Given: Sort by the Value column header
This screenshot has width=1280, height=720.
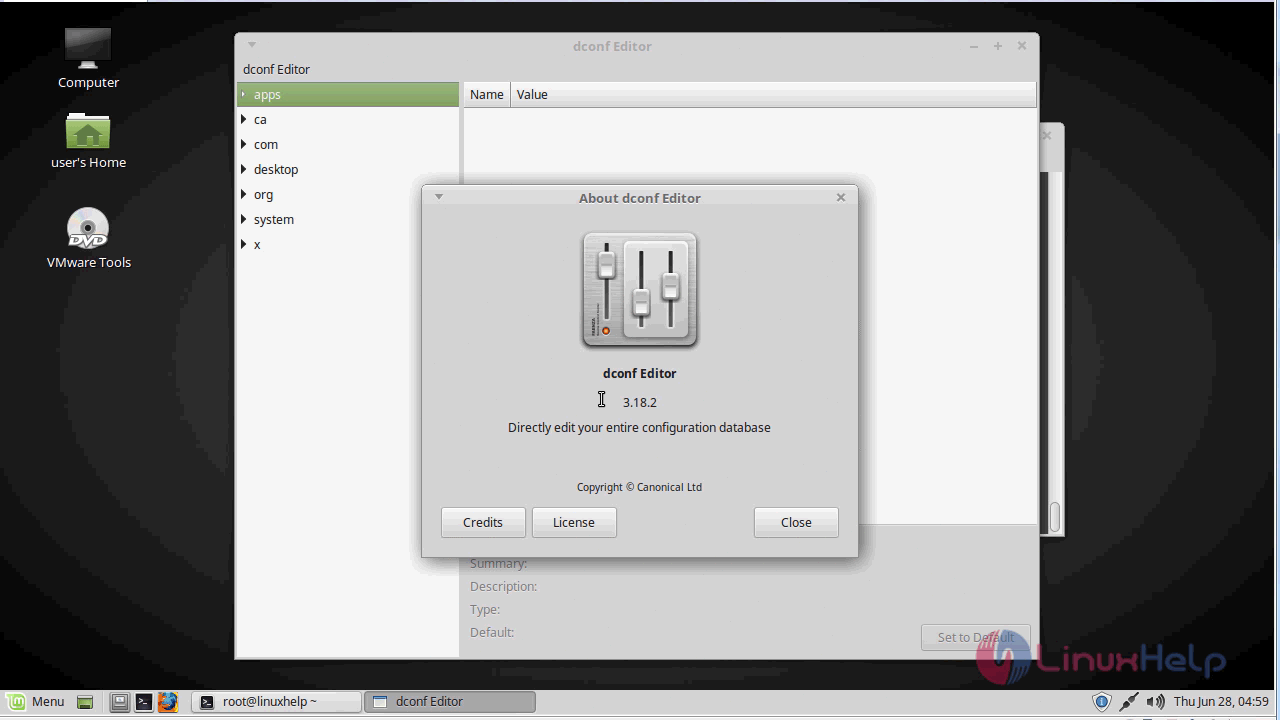Looking at the screenshot, I should [x=773, y=94].
